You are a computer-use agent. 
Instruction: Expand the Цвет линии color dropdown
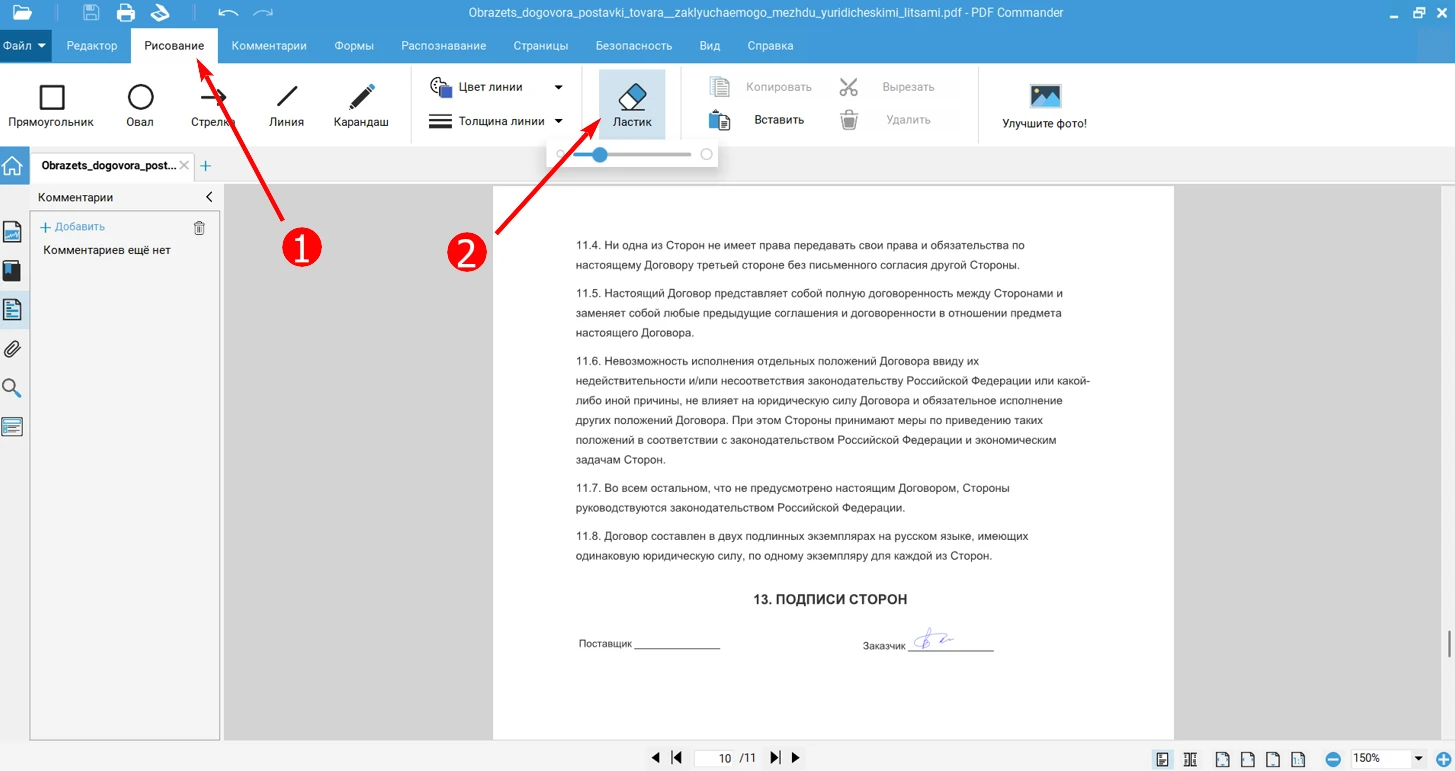click(558, 88)
